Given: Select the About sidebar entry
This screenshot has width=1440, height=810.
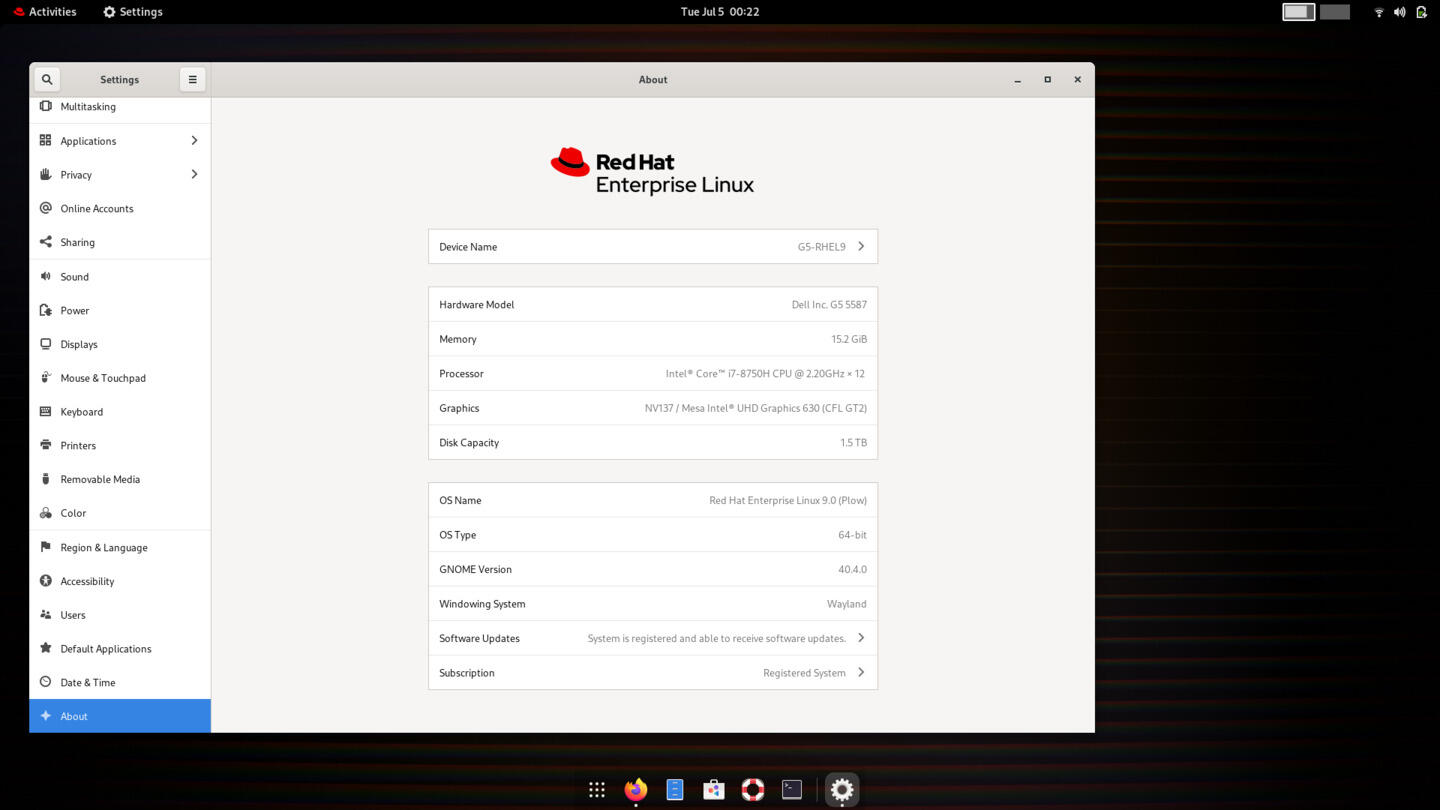Looking at the screenshot, I should (120, 716).
